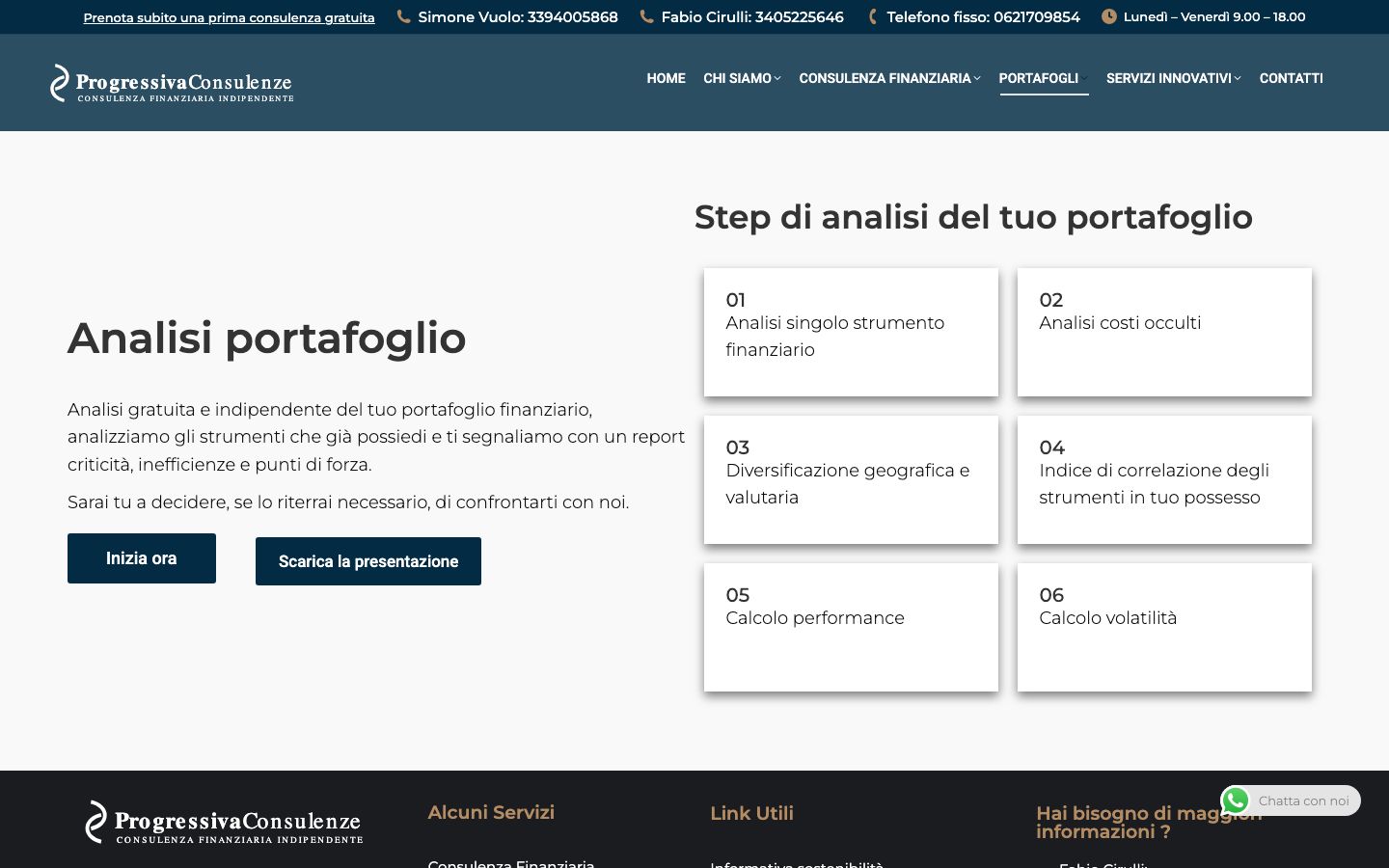Click the 'Step di analisi del tuo portafoglio' heading
1389x868 pixels.
point(973,217)
